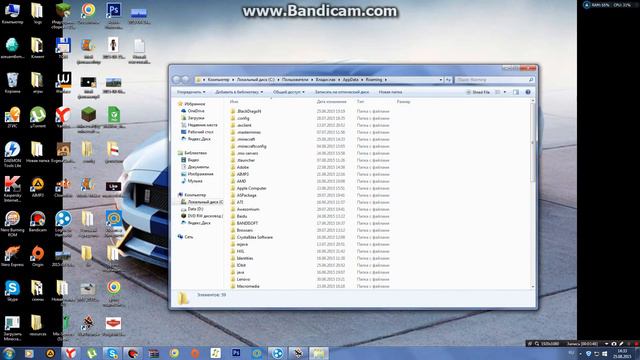Open the Корзина recycle bin icon
The image size is (640, 360).
[12, 82]
